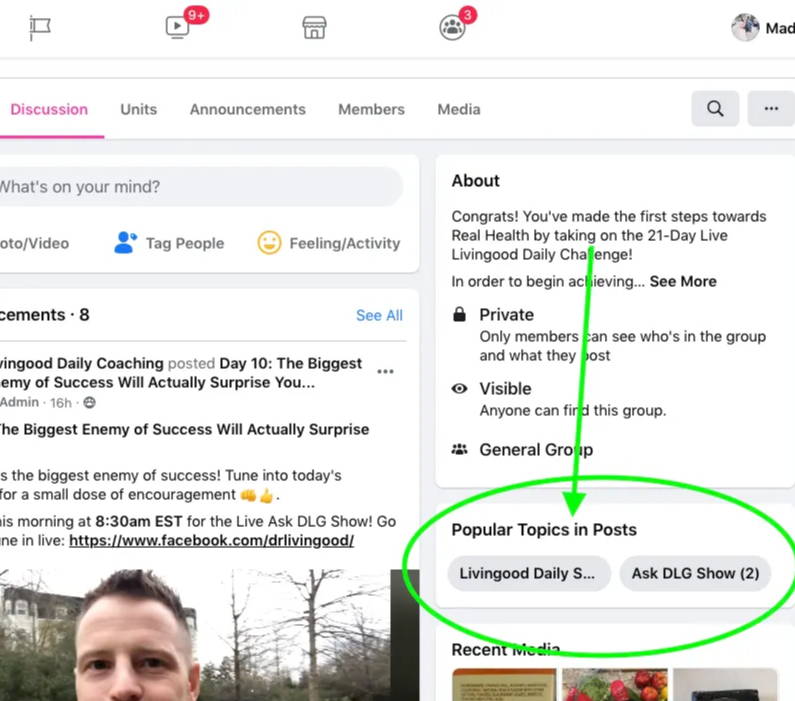Click the profile picture avatar

(745, 27)
